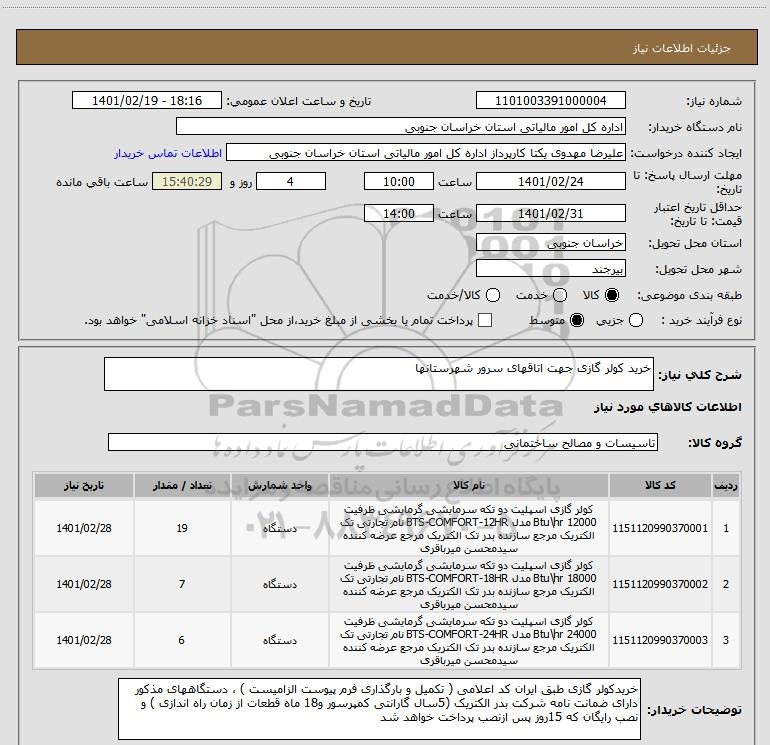Click the تاریخ نیاز column header
The height and width of the screenshot is (745, 770).
[83, 485]
